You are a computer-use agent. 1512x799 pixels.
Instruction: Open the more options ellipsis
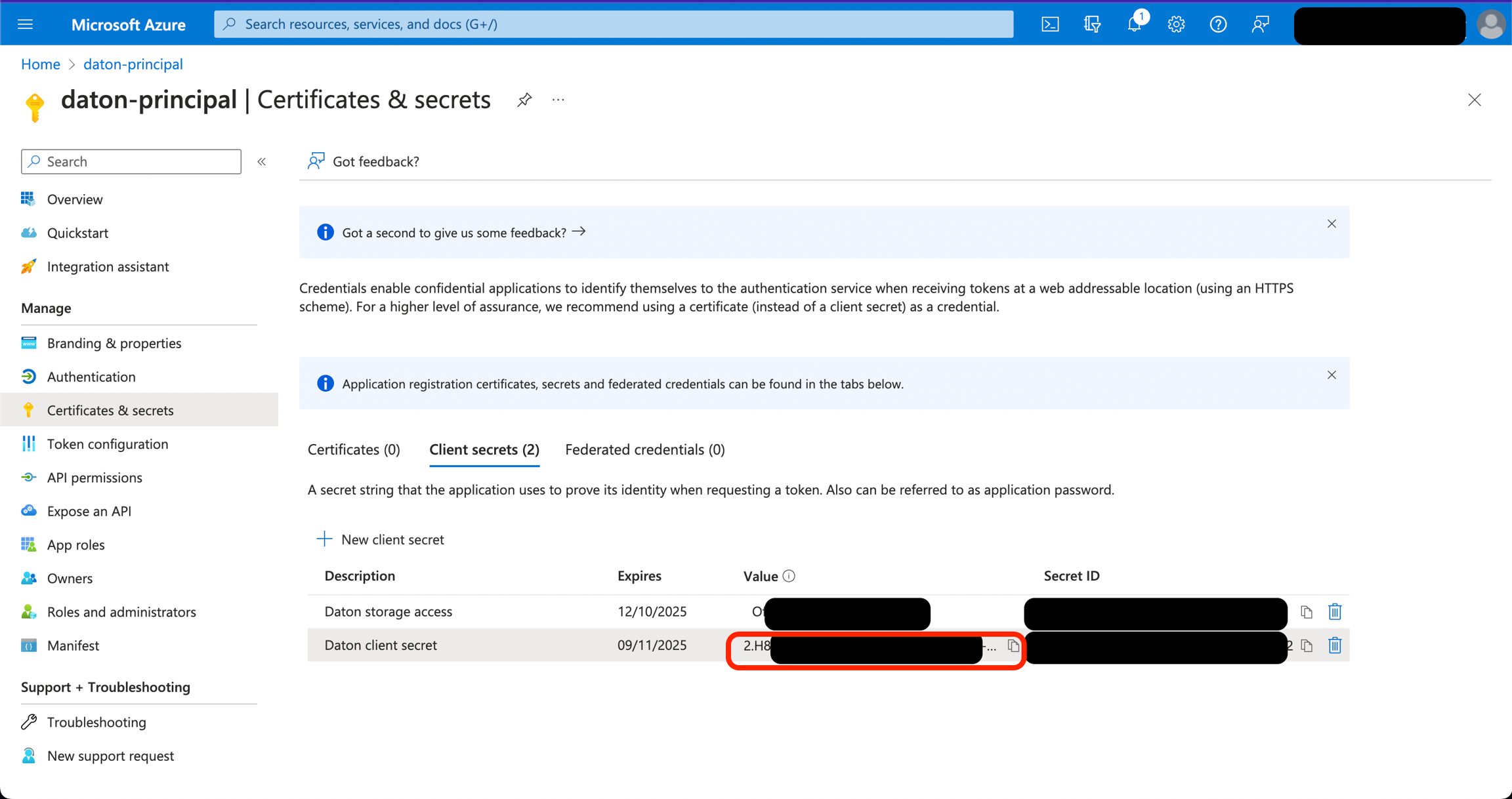558,100
